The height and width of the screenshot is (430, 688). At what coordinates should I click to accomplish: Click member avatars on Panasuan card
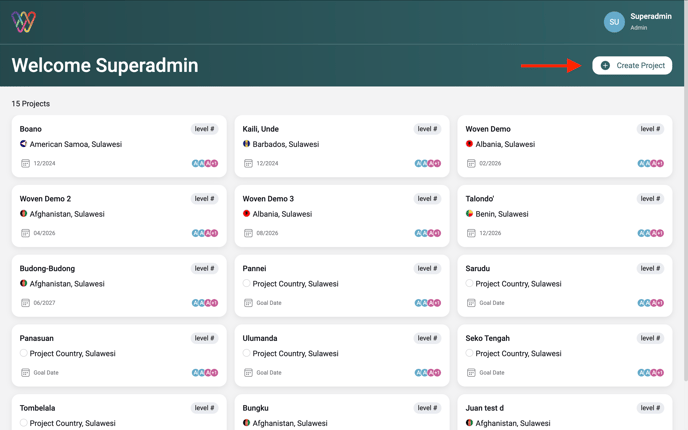point(205,373)
